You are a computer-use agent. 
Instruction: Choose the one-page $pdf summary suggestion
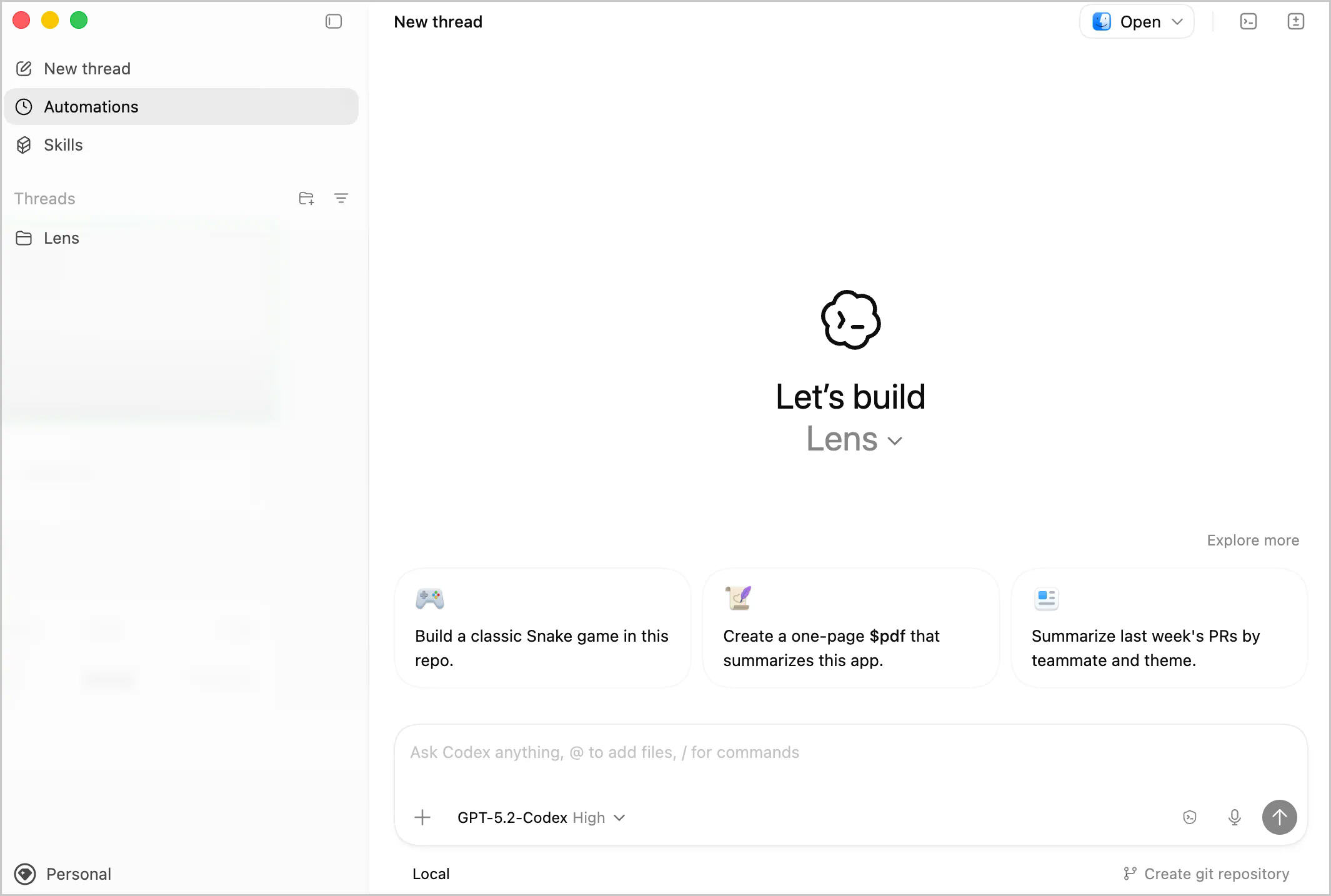tap(851, 628)
